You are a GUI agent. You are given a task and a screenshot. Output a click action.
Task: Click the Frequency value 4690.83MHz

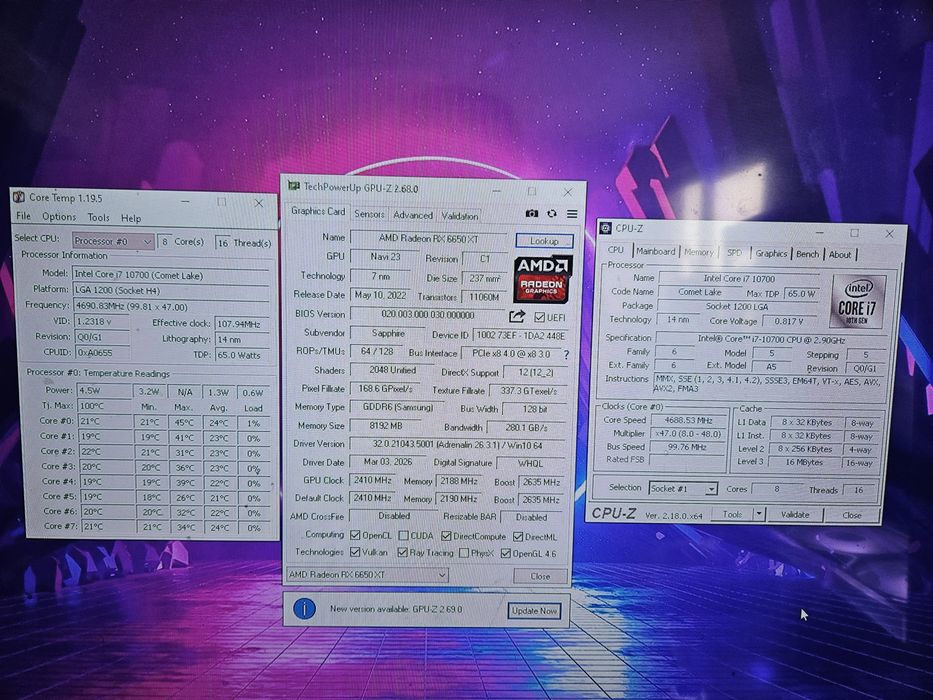pyautogui.click(x=170, y=307)
